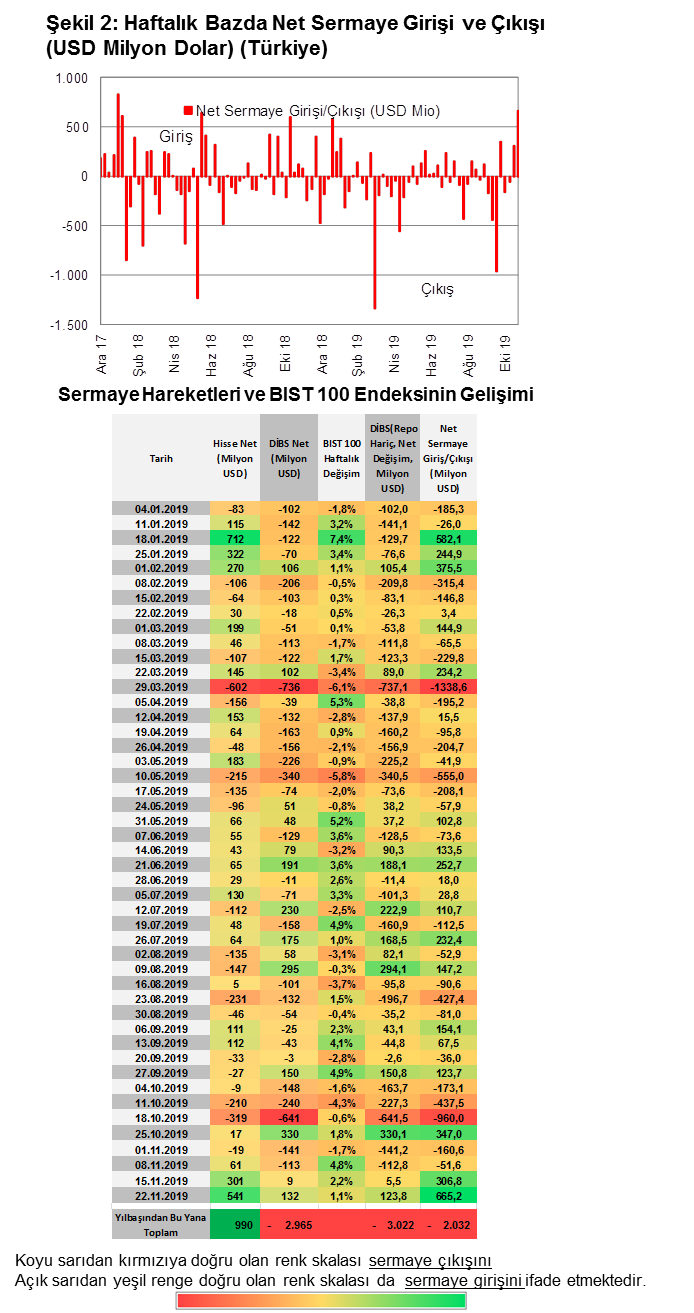Select the Giriş label in the chart
The width and height of the screenshot is (694, 1313).
pyautogui.click(x=175, y=136)
